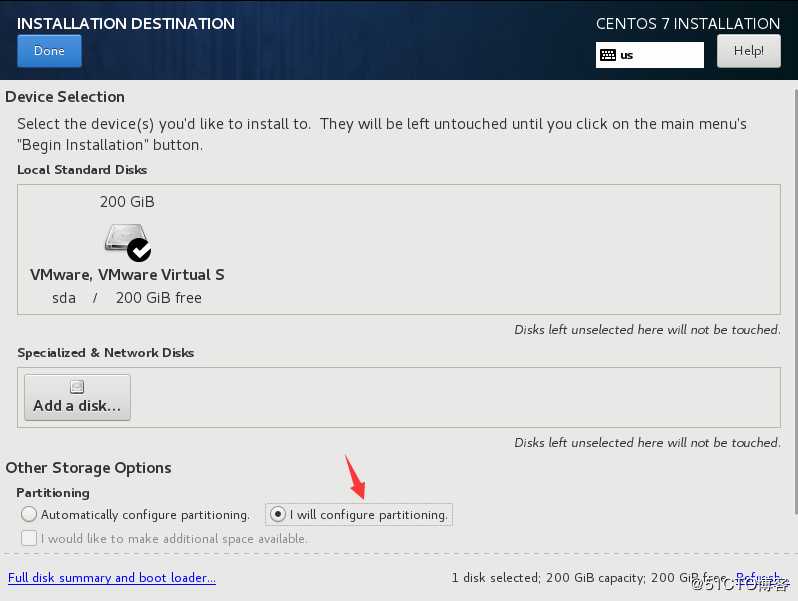Click the vertical scrollbar on the right

point(795,302)
